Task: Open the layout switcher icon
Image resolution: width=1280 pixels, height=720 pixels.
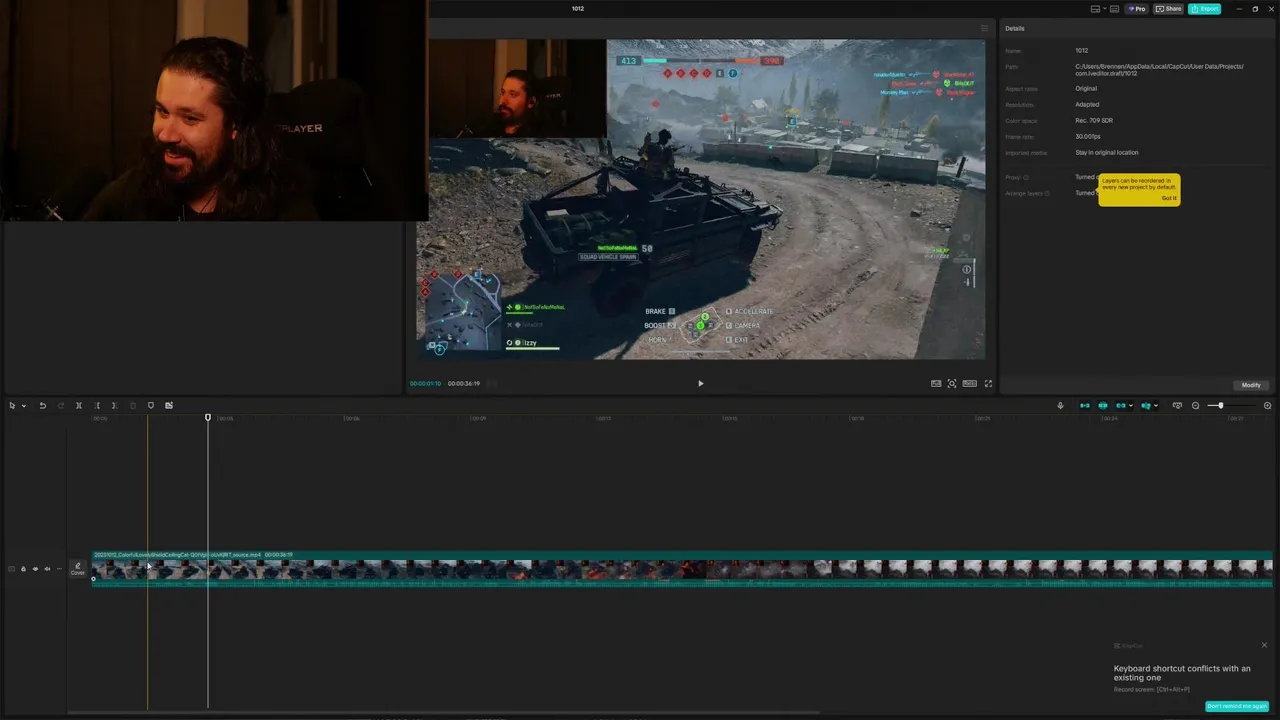Action: pos(1096,9)
